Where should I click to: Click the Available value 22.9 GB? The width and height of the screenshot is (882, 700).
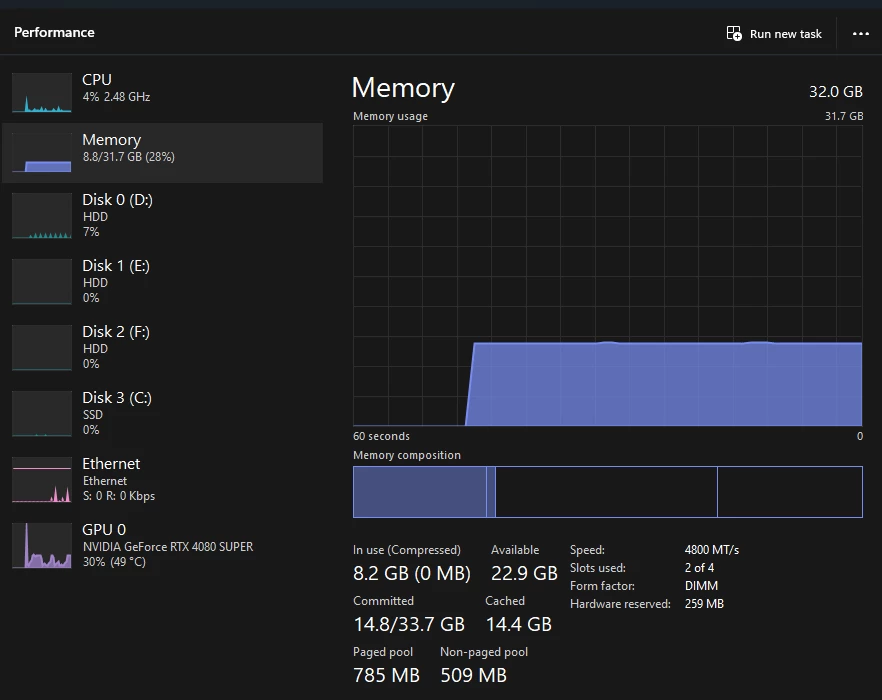coord(524,573)
